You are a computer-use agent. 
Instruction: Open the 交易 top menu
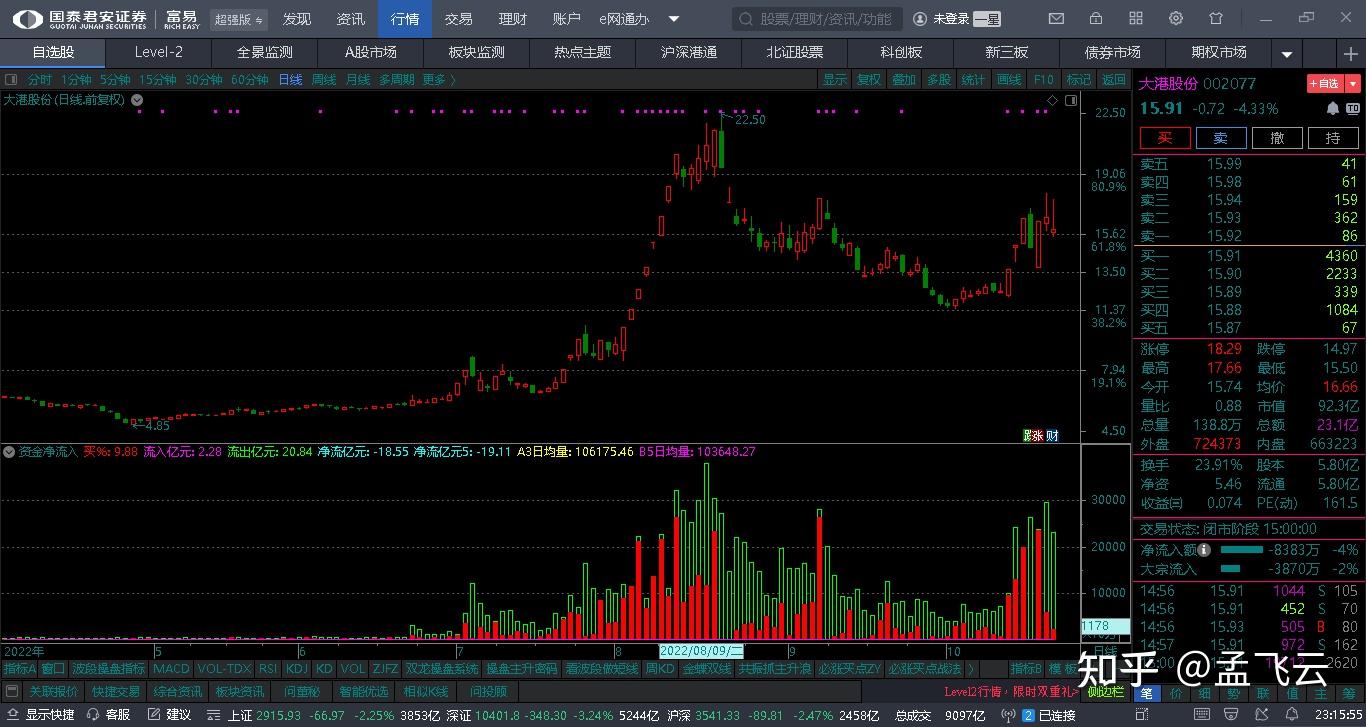458,19
